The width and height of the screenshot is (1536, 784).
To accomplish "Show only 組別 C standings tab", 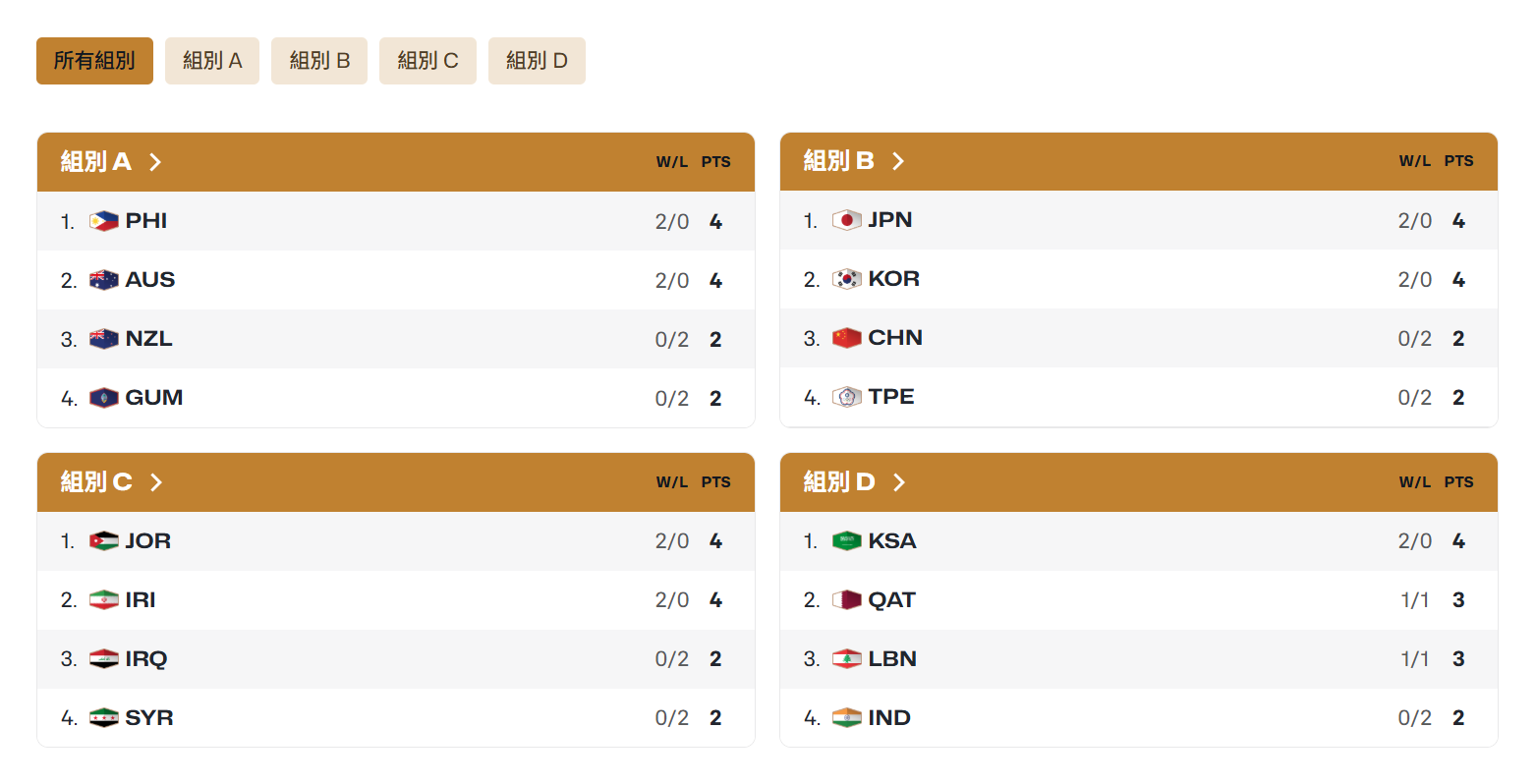I will pyautogui.click(x=427, y=61).
